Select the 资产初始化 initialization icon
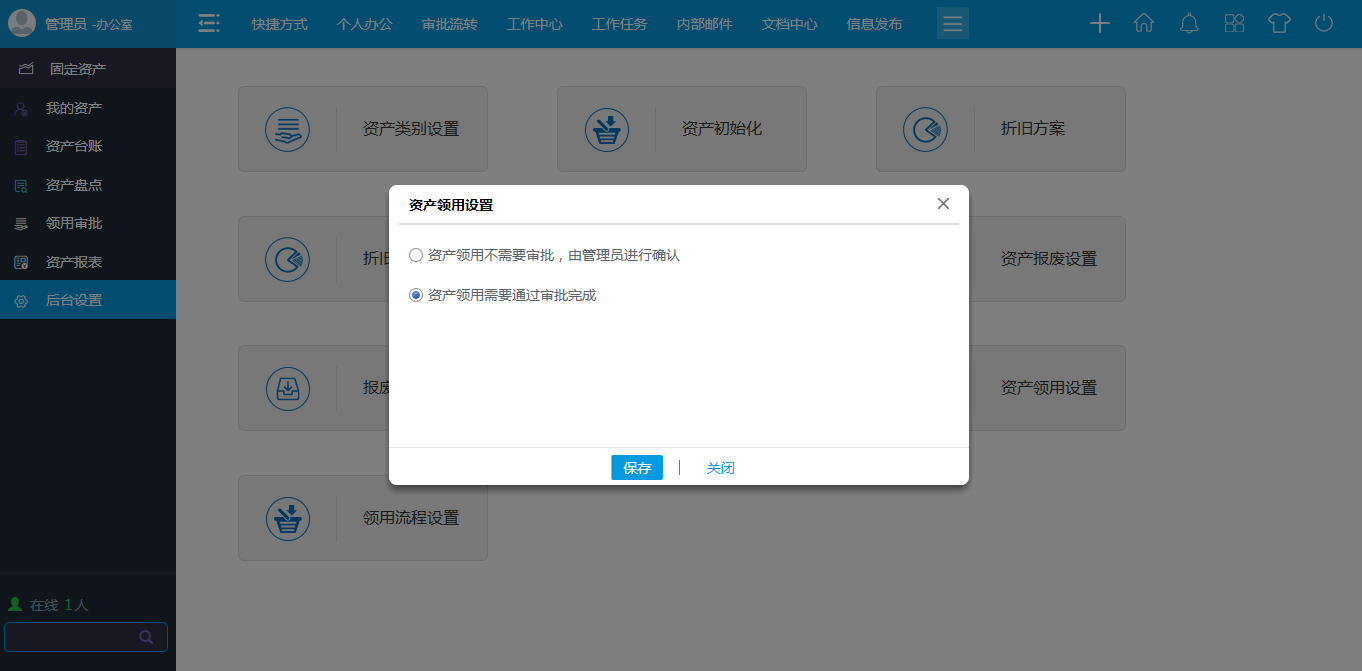1362x671 pixels. click(x=606, y=129)
